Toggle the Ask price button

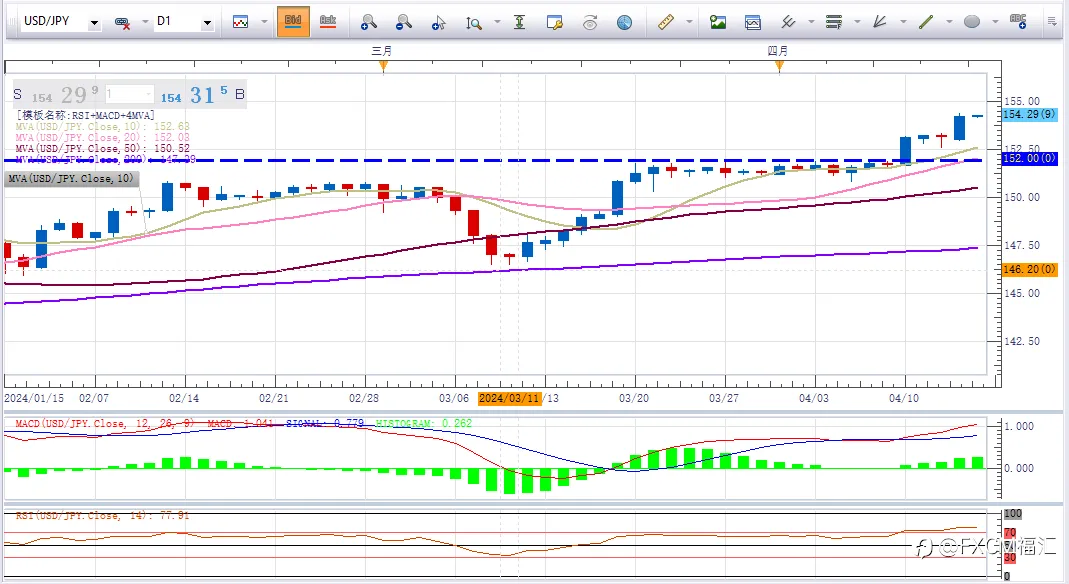click(328, 22)
